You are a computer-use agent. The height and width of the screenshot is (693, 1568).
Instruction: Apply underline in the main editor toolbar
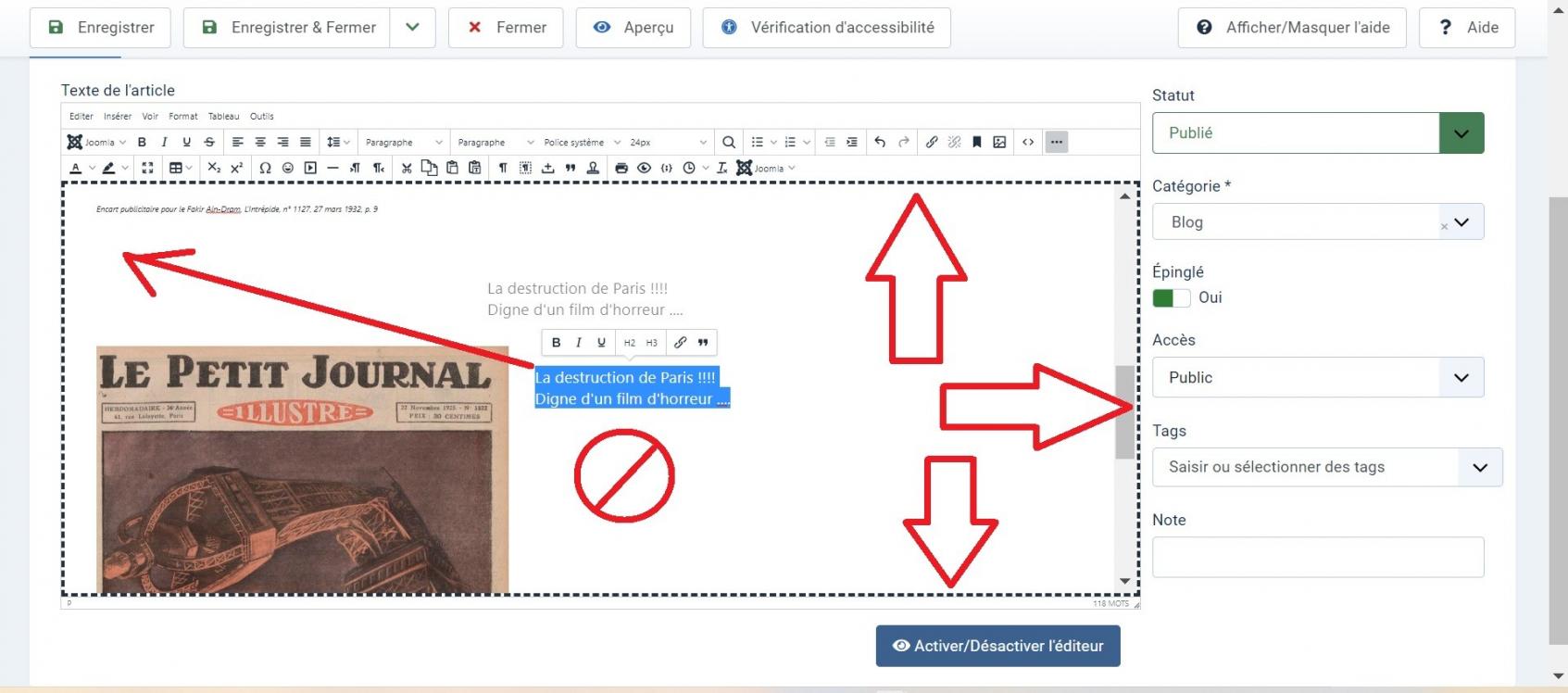click(187, 142)
